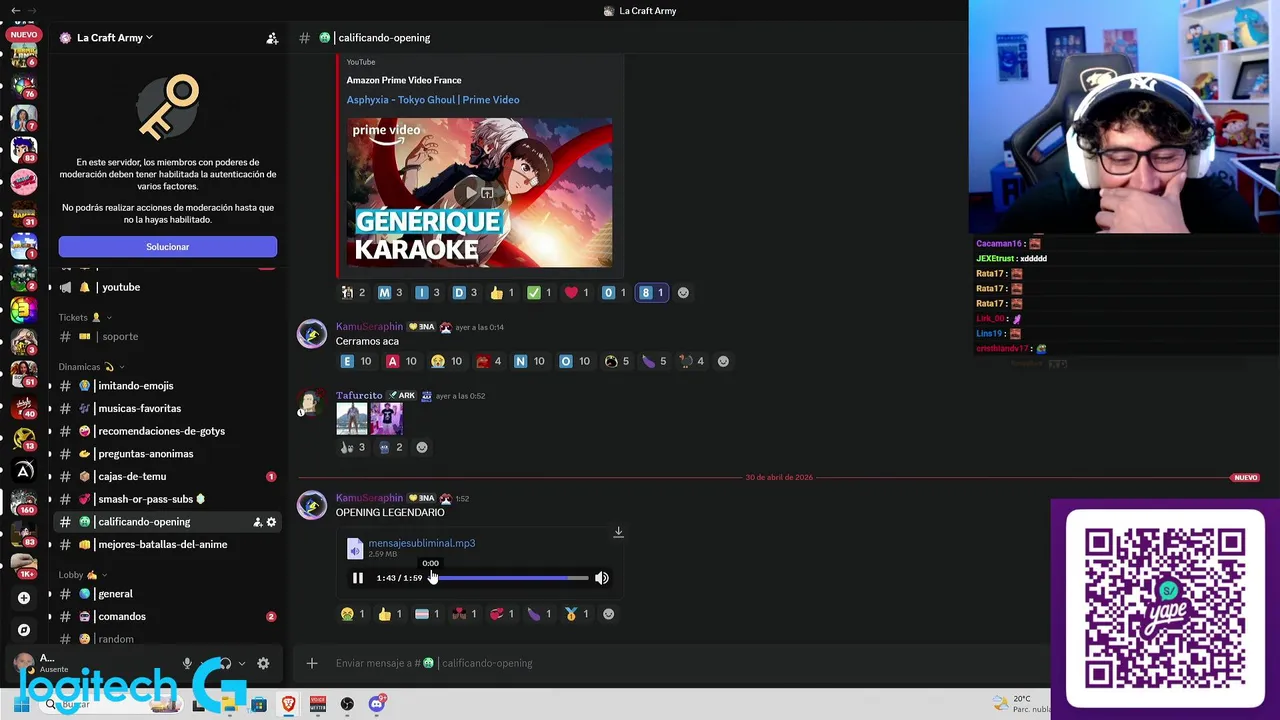Toggle the thumbs up reaction on the Tokyo Ghoul post
The height and width of the screenshot is (720, 1280).
pos(502,293)
